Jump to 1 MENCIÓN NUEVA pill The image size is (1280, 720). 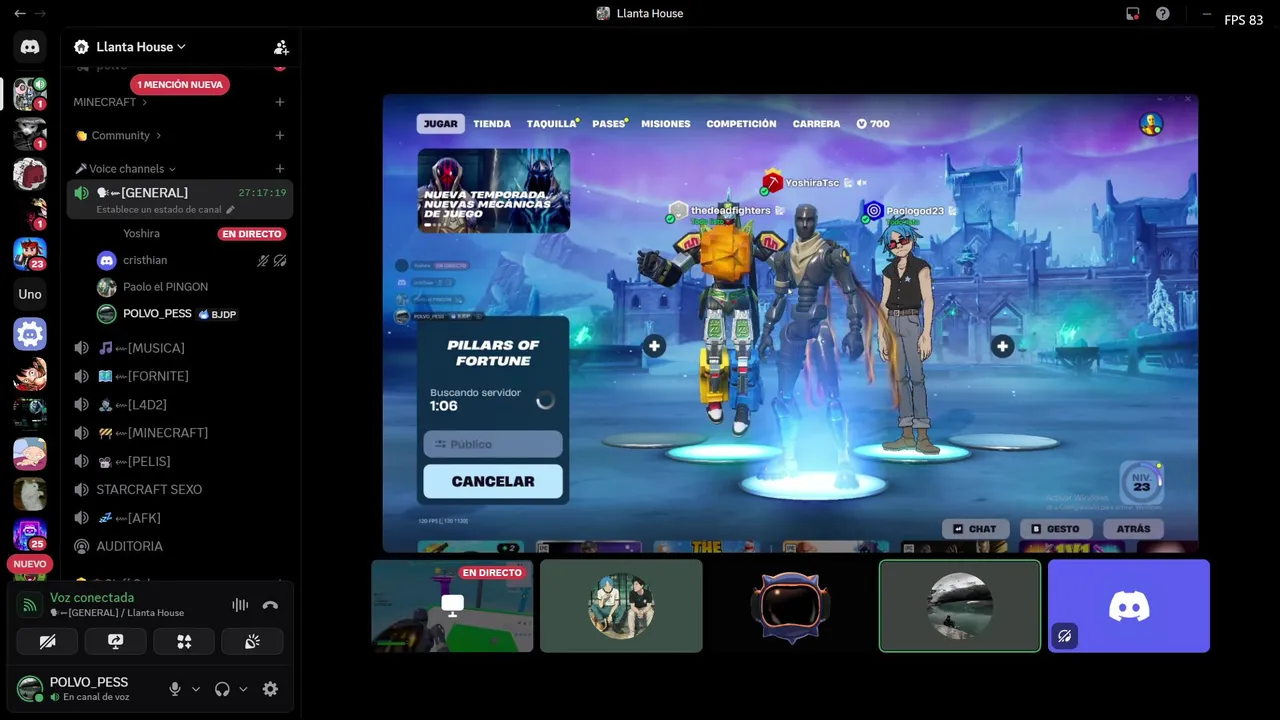180,85
